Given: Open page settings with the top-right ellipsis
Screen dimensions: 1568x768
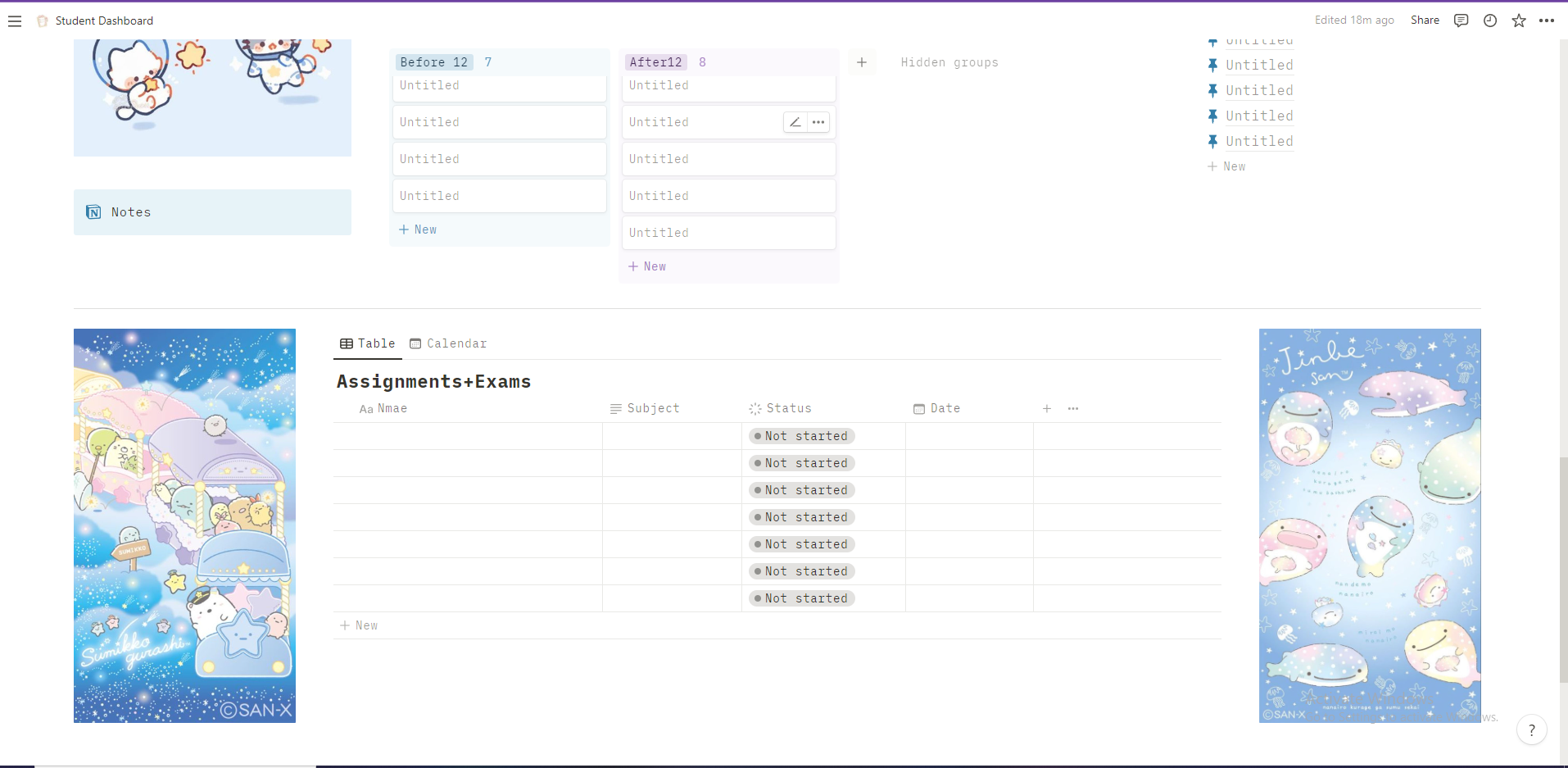Looking at the screenshot, I should click(1548, 20).
